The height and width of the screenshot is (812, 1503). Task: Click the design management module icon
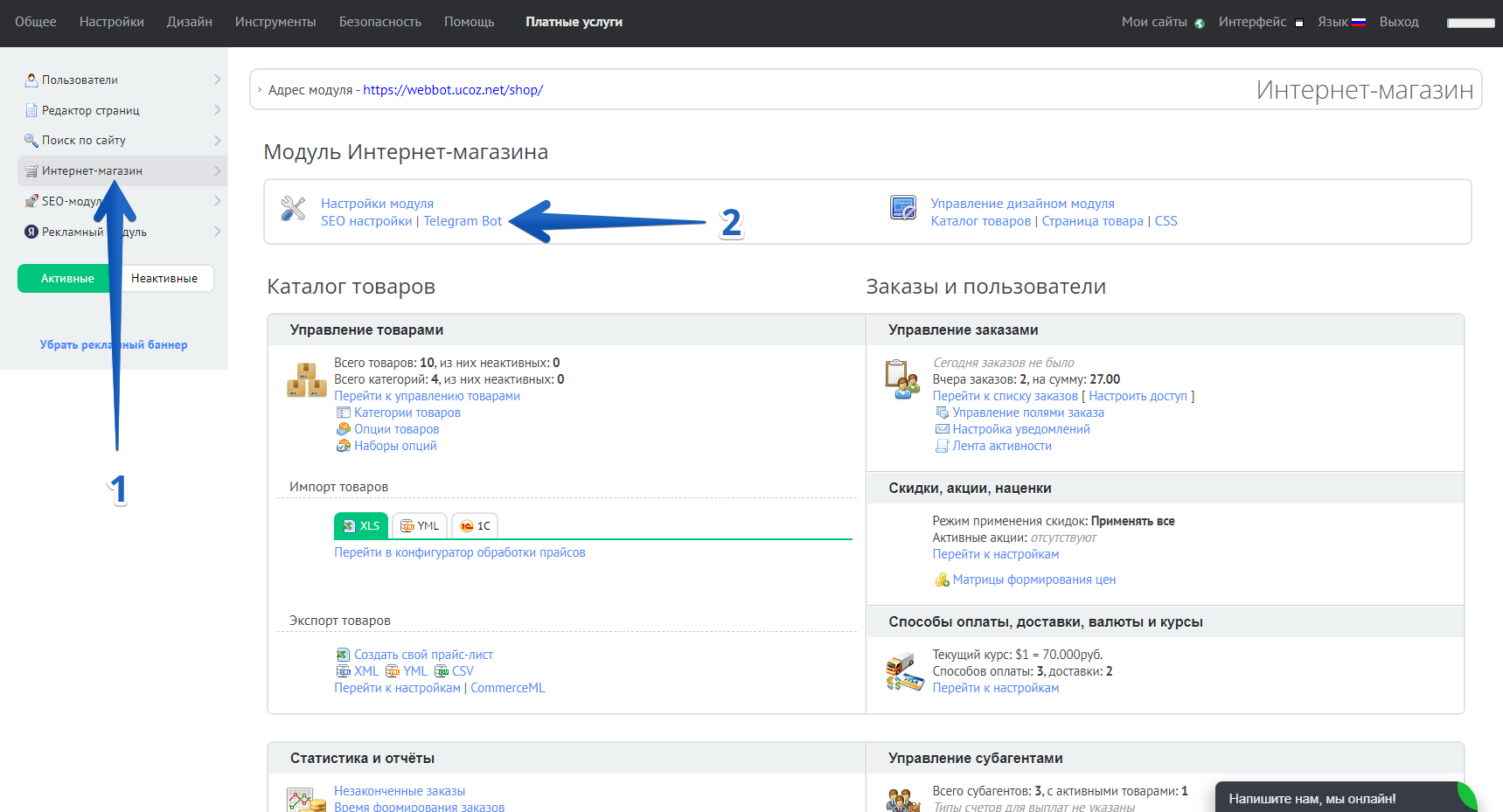pos(902,208)
